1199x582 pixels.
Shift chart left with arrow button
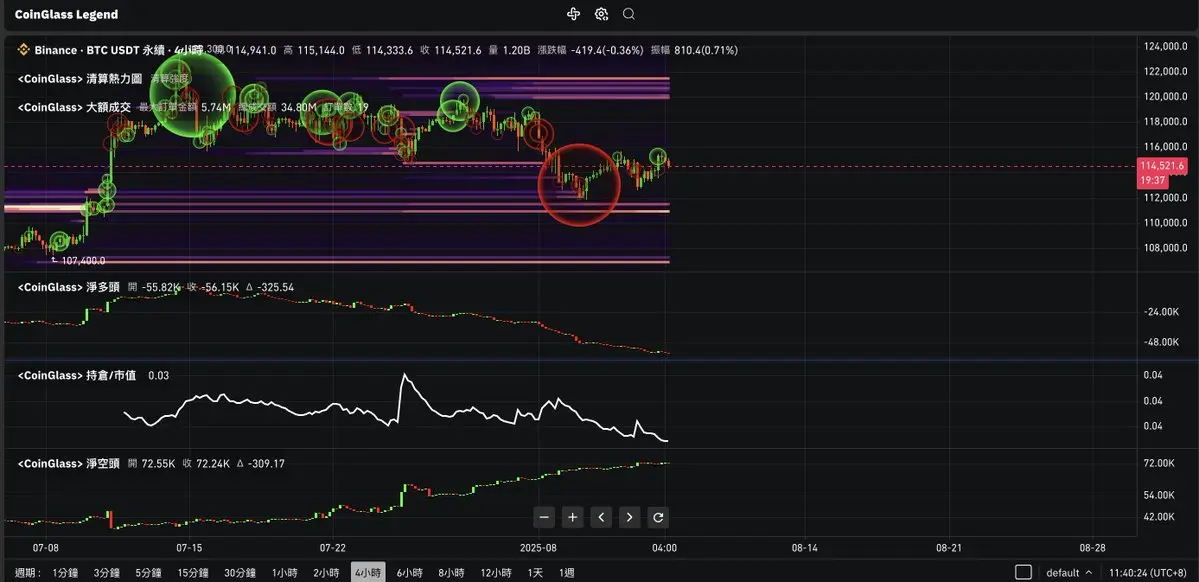601,518
